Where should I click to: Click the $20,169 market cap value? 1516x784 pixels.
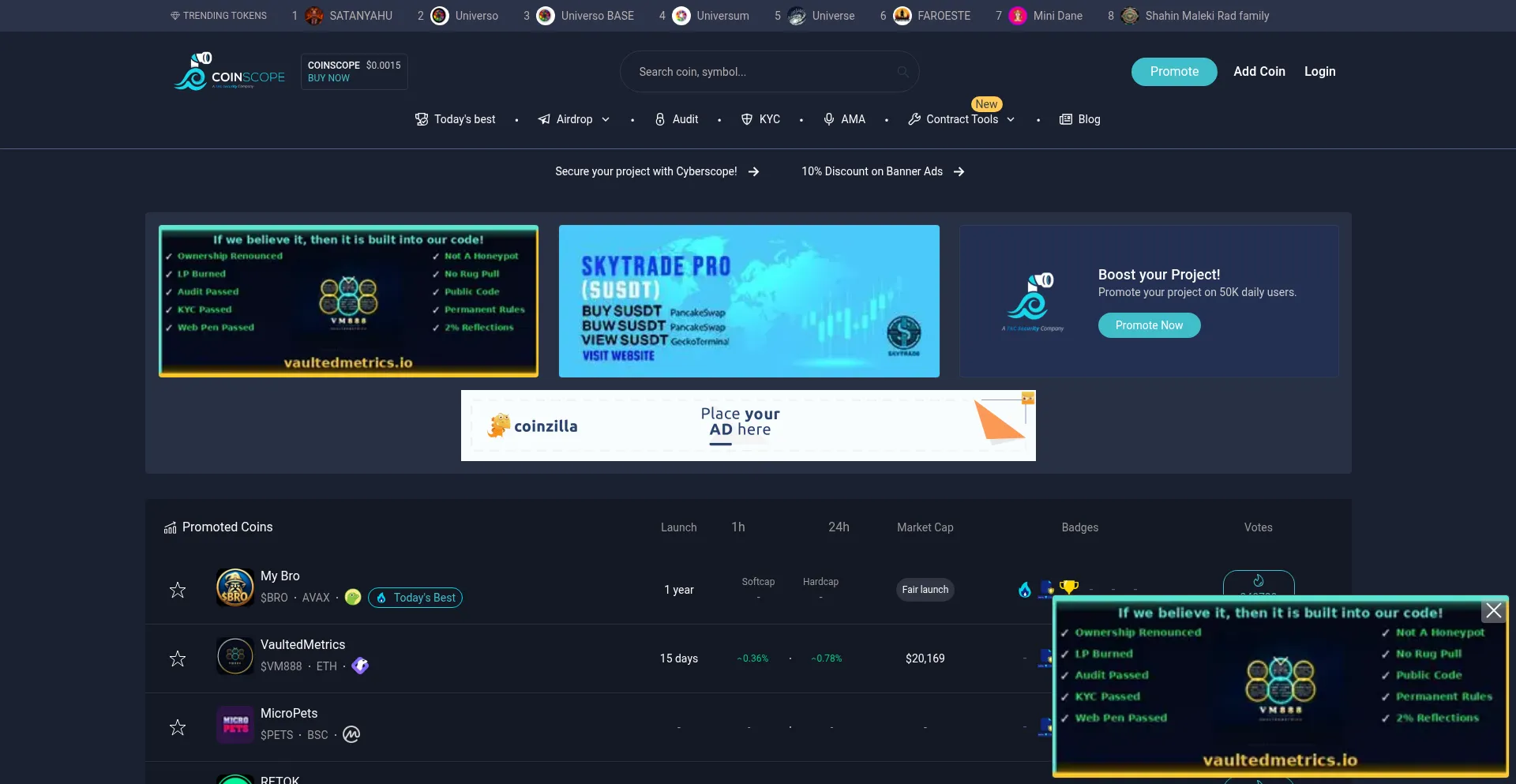pyautogui.click(x=925, y=658)
